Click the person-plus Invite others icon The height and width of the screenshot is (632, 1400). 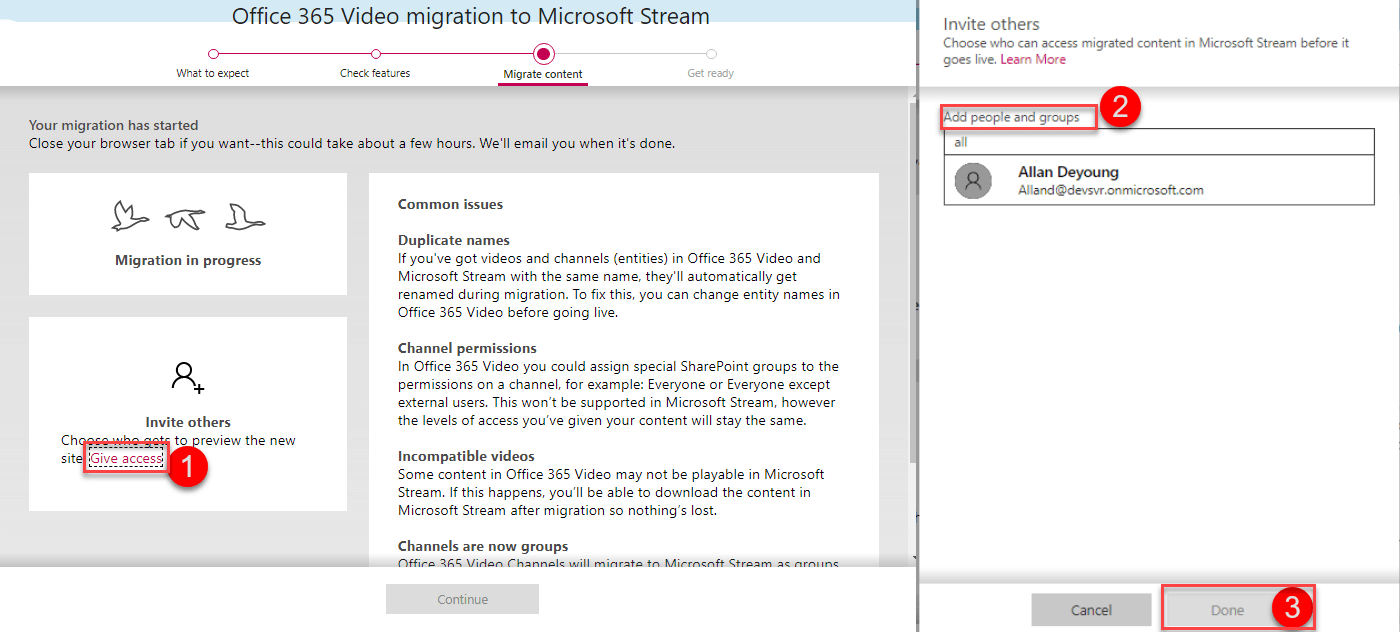click(188, 377)
